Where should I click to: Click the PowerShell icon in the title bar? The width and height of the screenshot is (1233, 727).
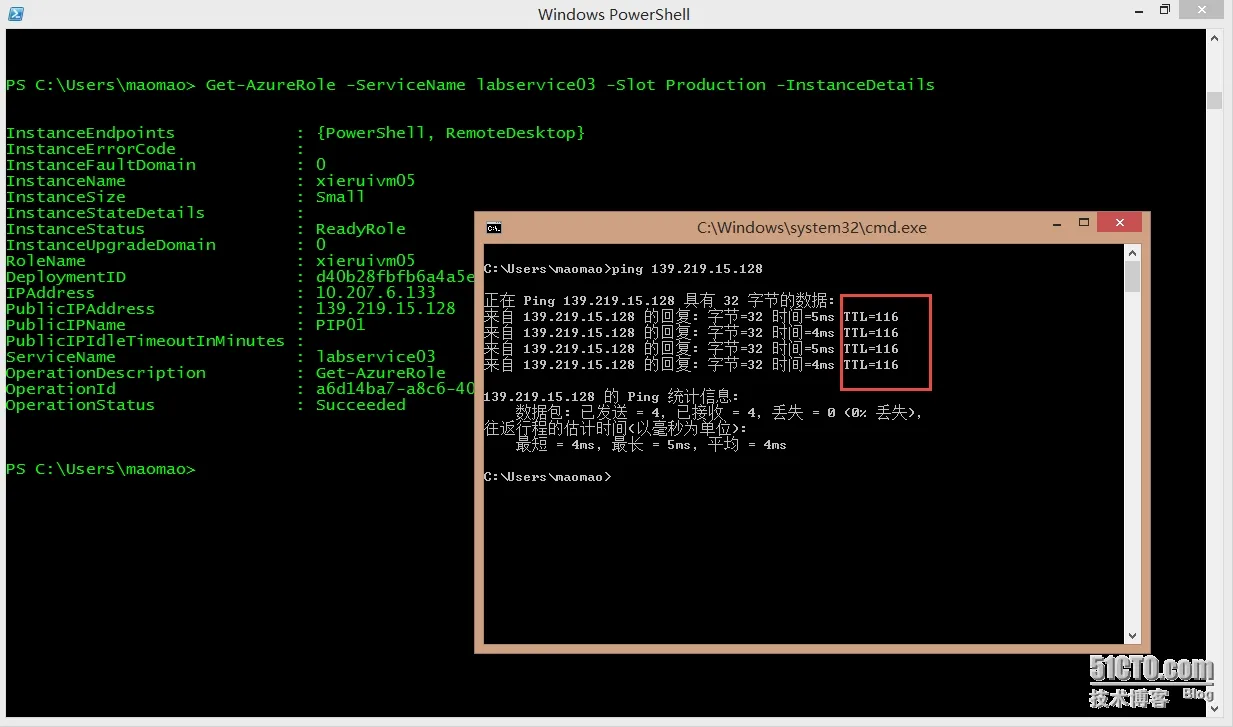[x=15, y=14]
